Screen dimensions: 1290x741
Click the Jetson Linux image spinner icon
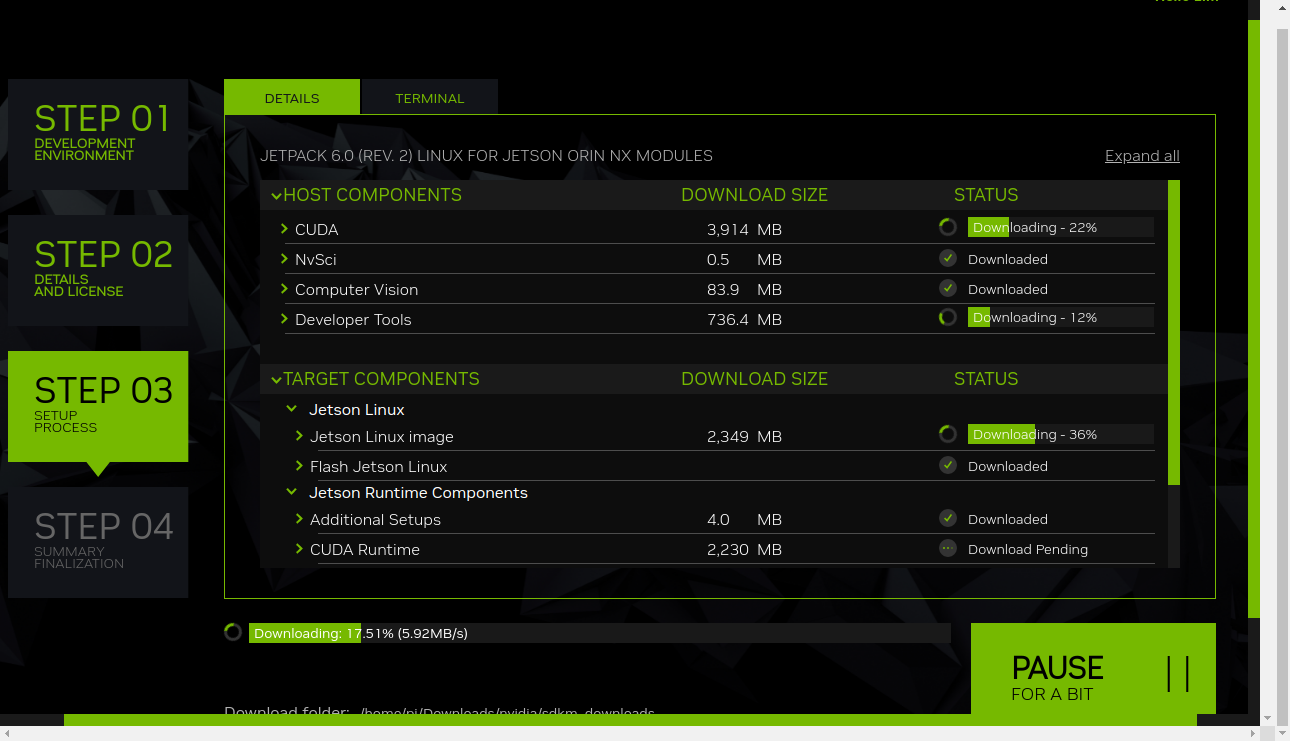(948, 434)
